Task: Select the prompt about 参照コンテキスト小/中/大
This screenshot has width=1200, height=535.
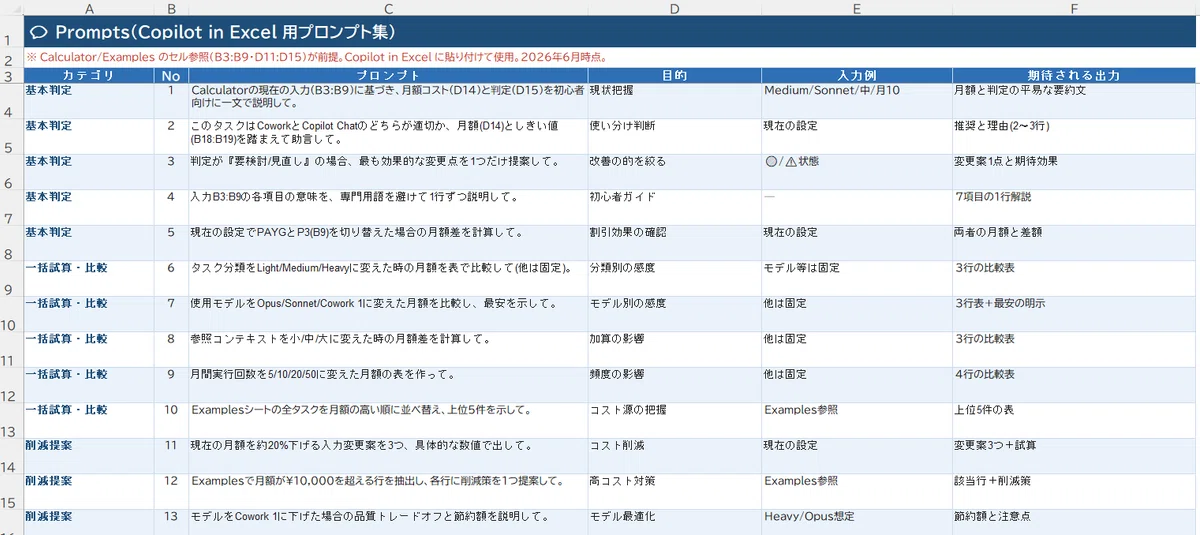Action: (388, 350)
